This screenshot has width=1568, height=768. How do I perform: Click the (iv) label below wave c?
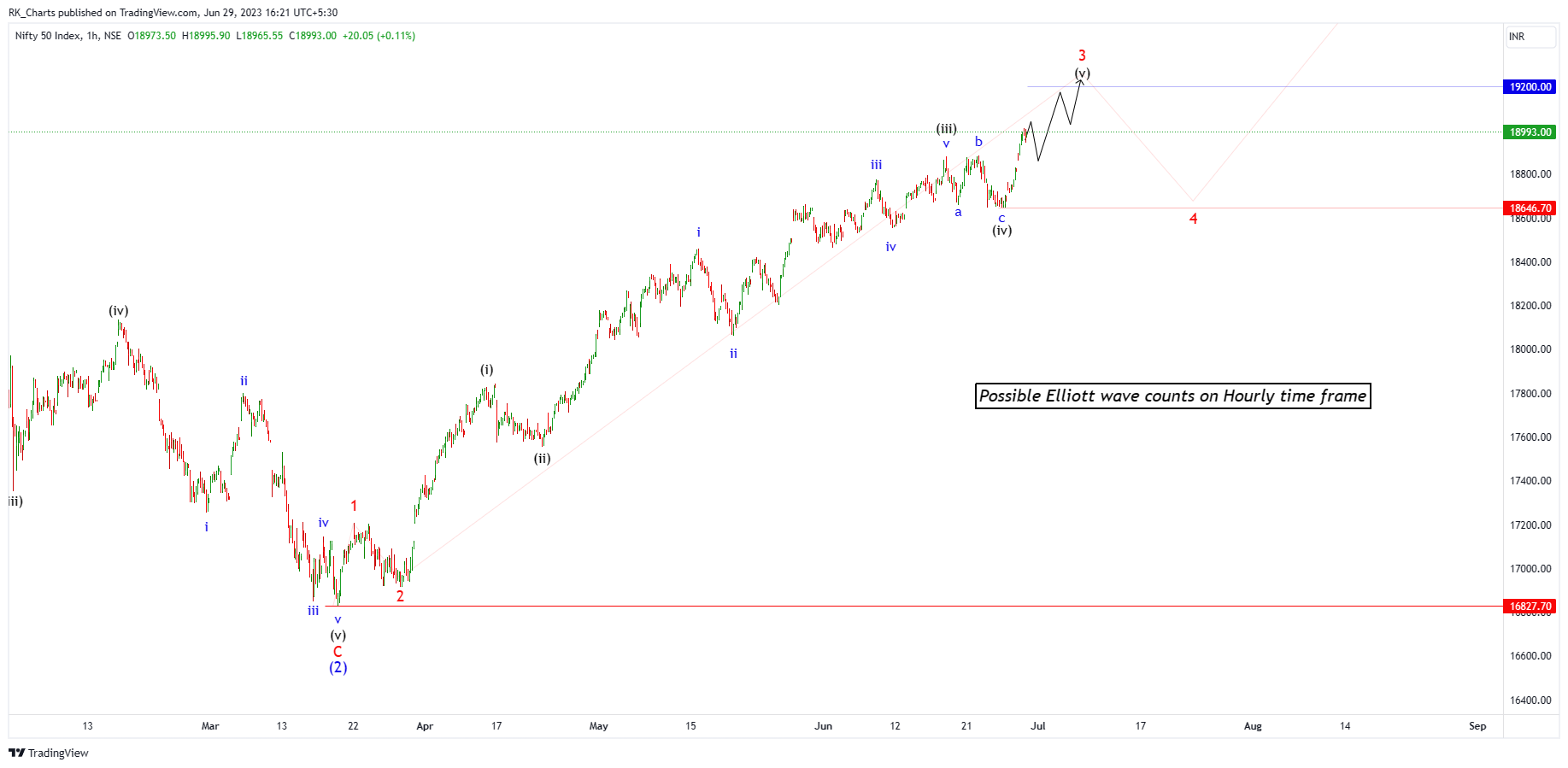tap(1002, 231)
